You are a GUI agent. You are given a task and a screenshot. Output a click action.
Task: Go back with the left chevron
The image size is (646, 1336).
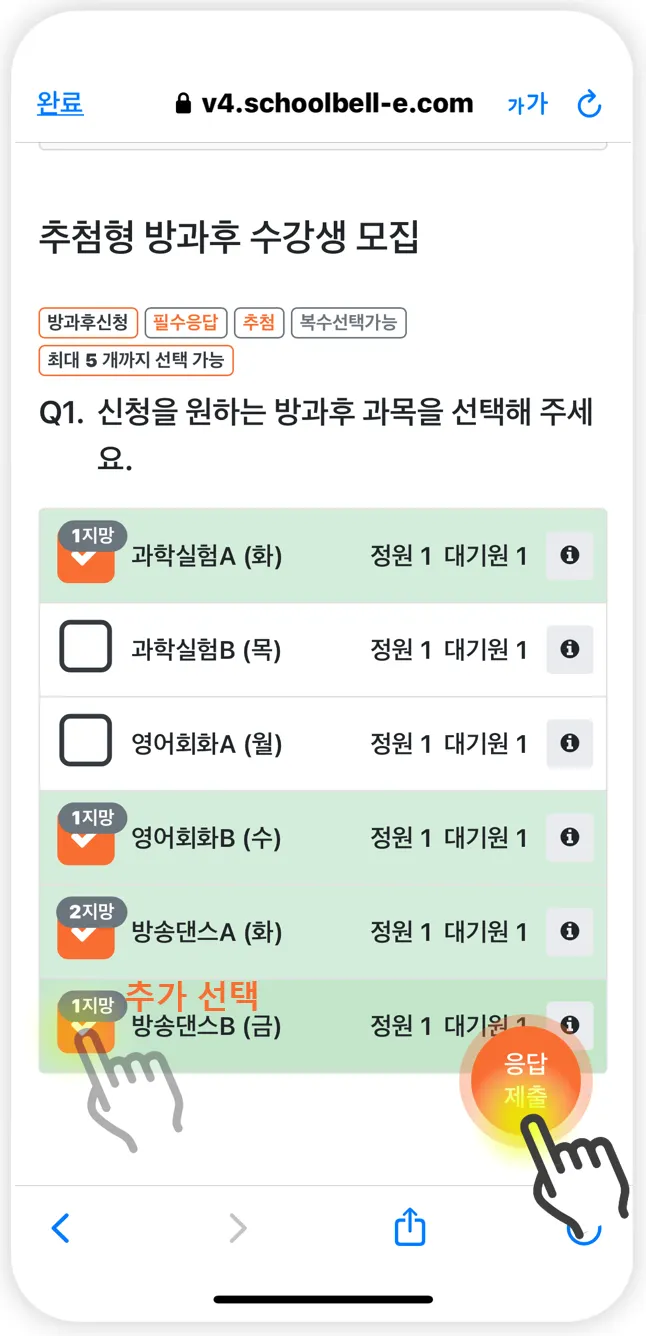61,1228
